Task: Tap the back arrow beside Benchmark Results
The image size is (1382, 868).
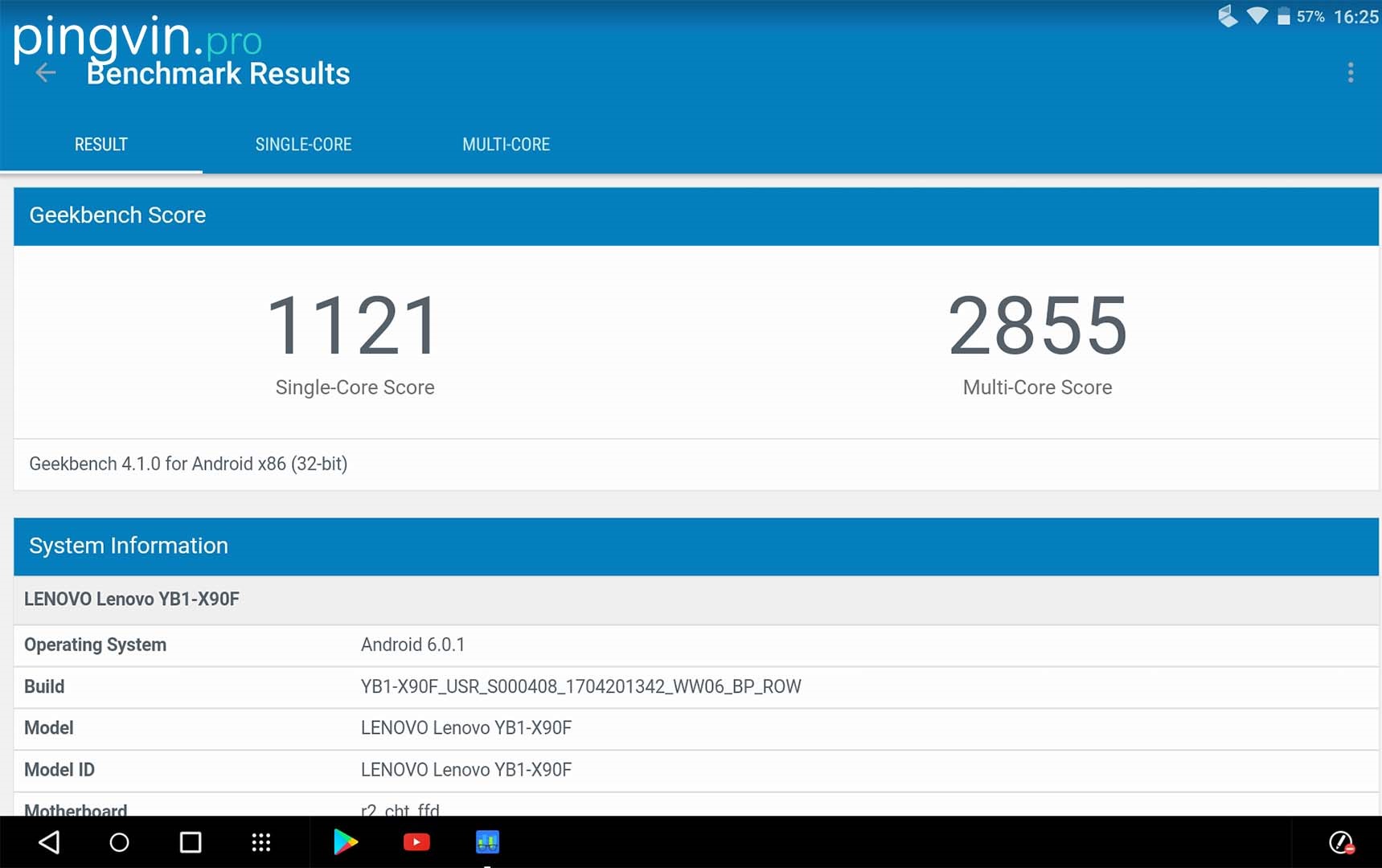Action: 46,73
